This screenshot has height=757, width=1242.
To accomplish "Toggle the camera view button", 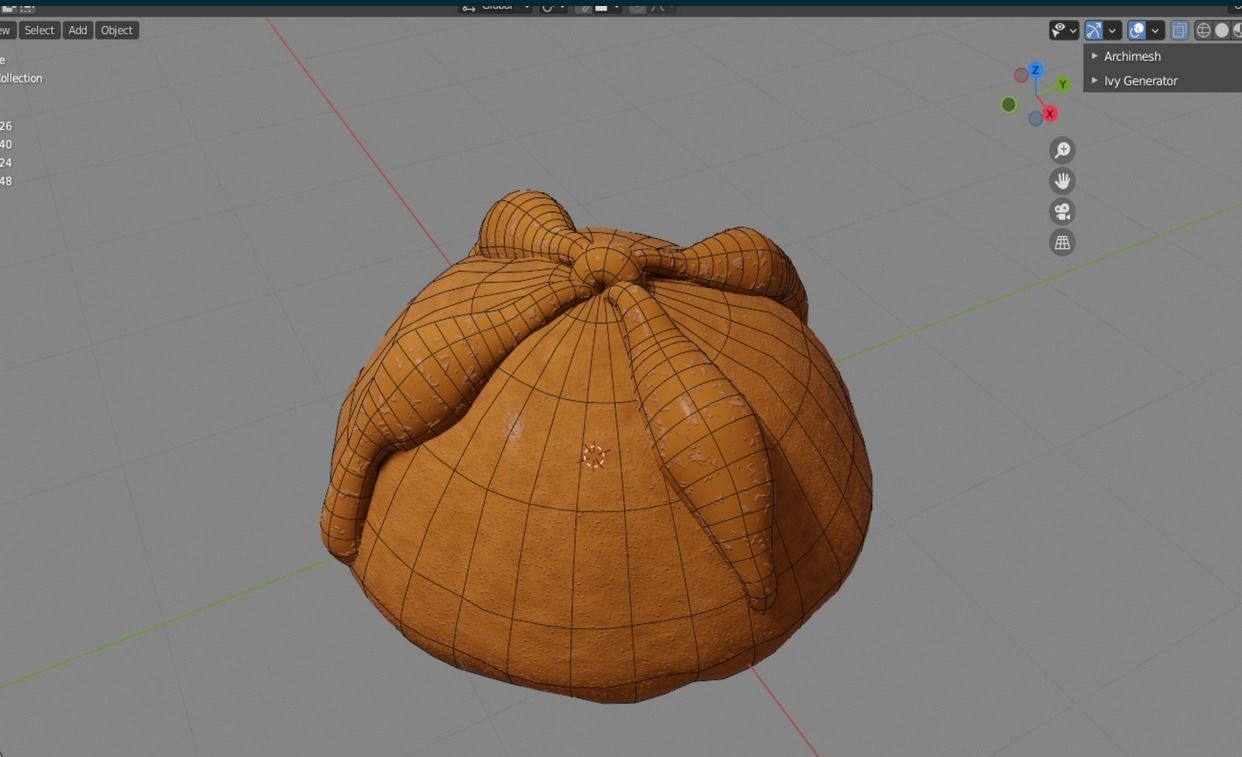I will (1062, 211).
